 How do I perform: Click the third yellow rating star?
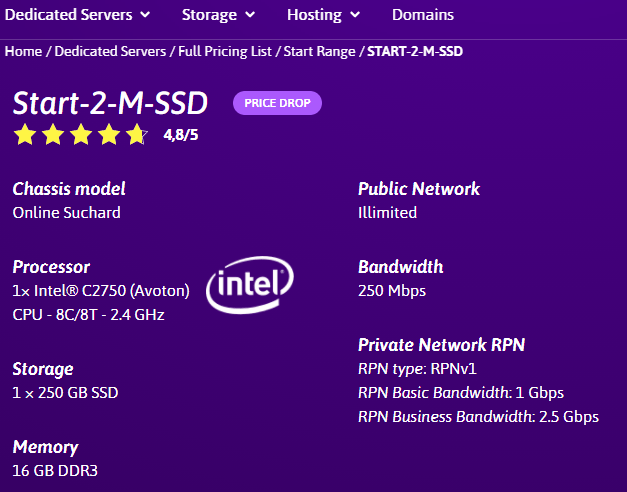click(x=81, y=134)
